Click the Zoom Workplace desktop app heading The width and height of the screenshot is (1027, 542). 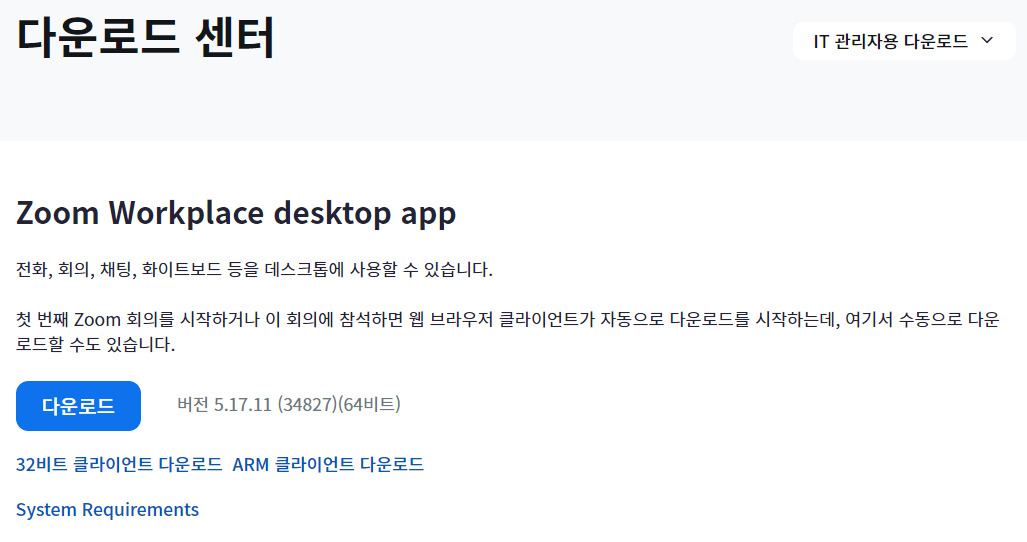pos(236,213)
